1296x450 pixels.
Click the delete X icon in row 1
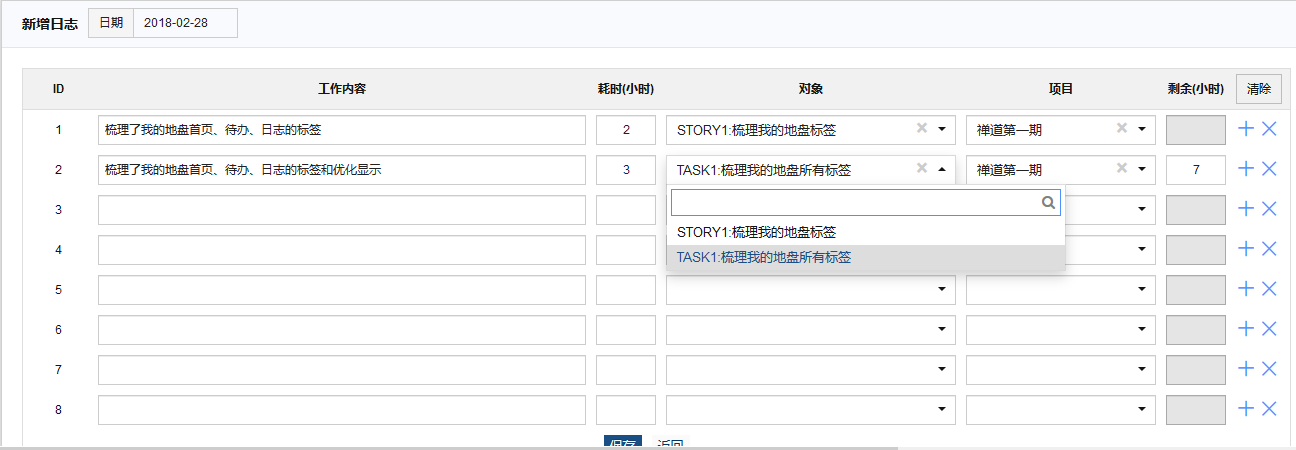click(x=1269, y=129)
